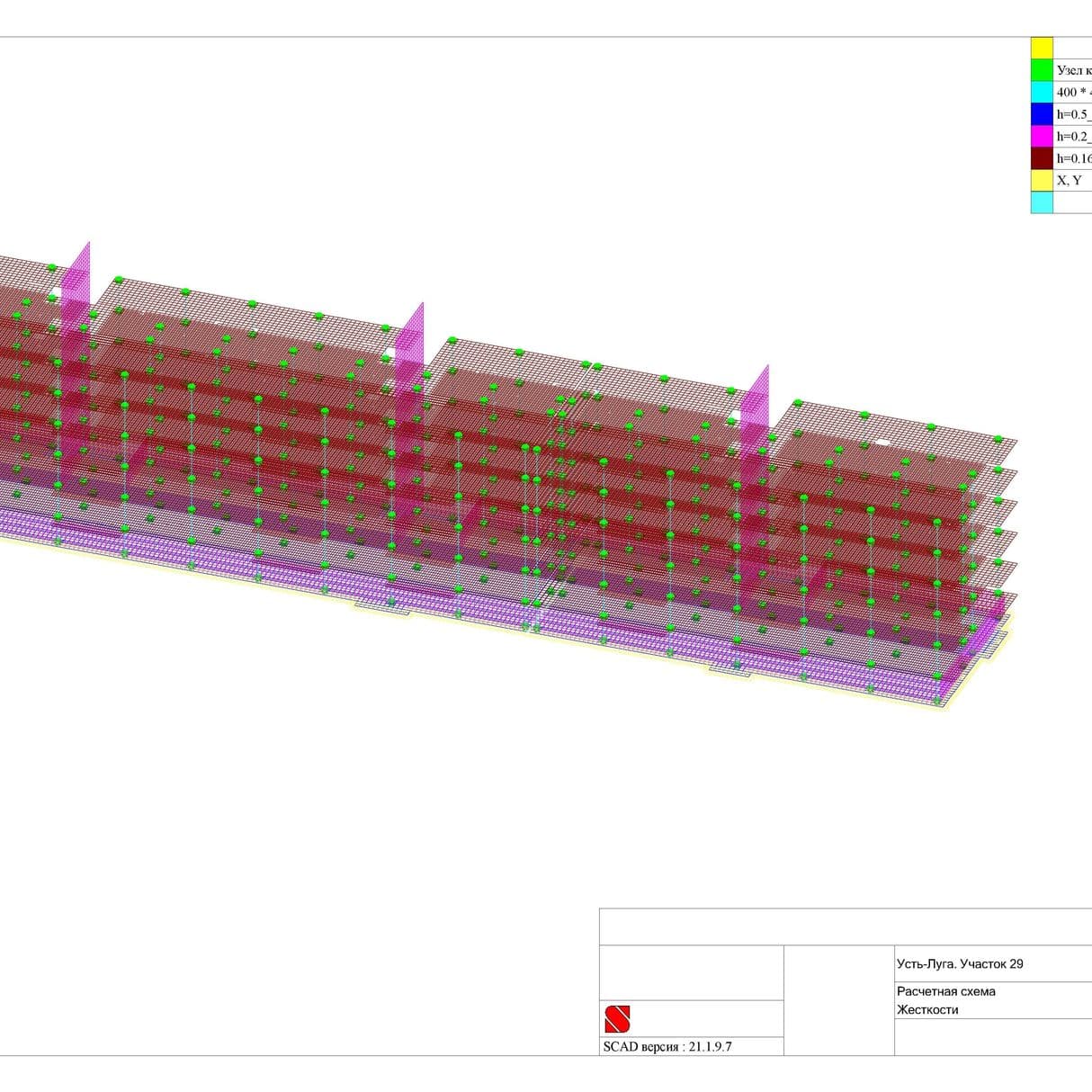This screenshot has width=1092, height=1092.
Task: Select the green swatch beside the Узел label
Action: [1042, 70]
